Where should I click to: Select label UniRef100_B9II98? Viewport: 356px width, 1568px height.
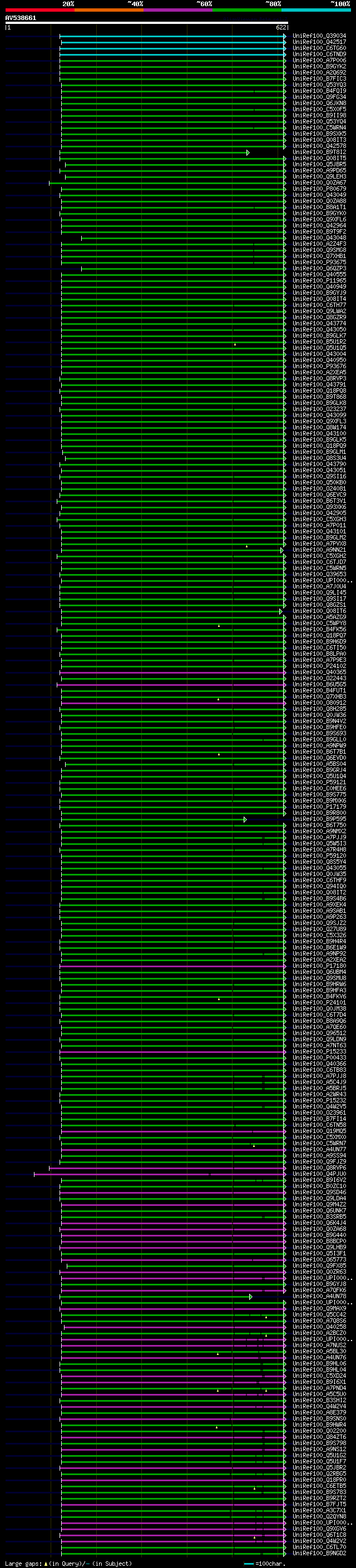[x=319, y=116]
